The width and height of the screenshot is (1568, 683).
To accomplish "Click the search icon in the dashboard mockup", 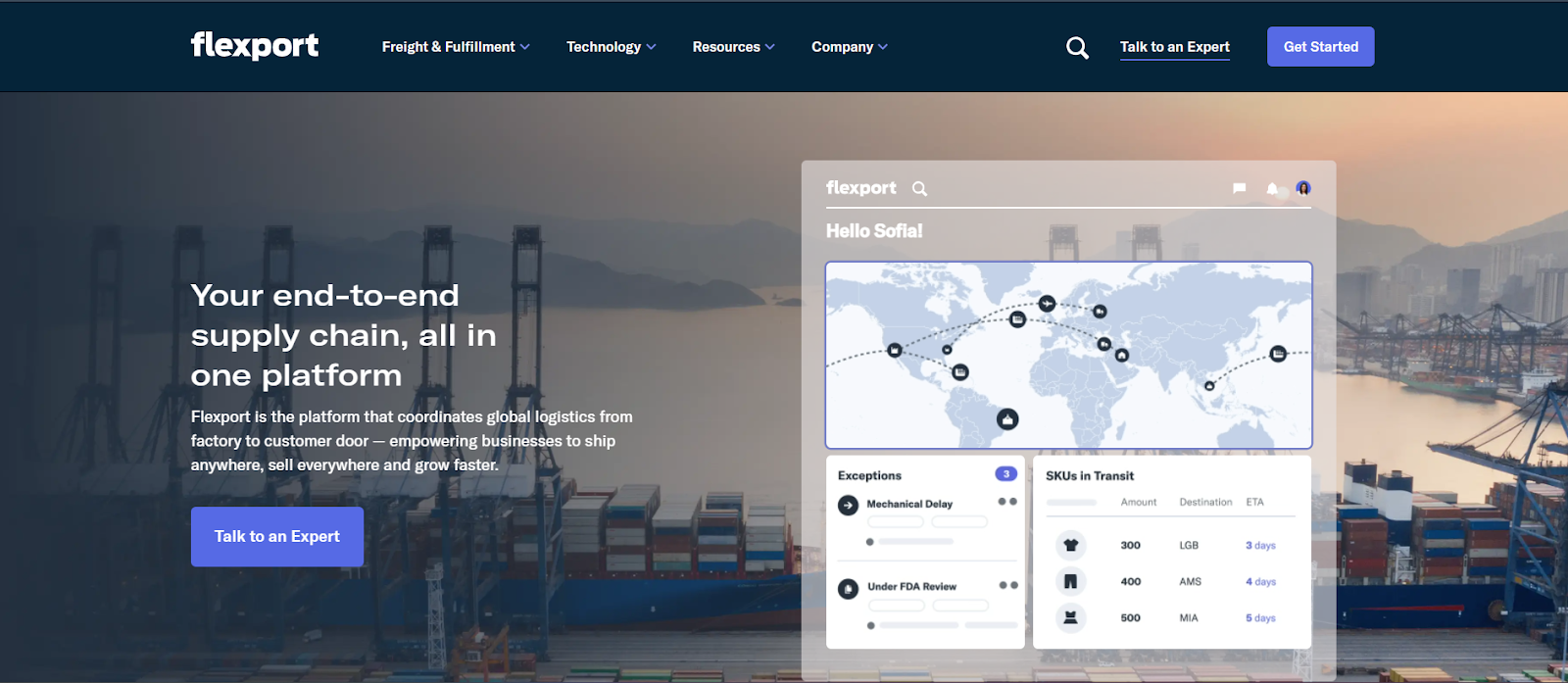I will click(x=919, y=188).
